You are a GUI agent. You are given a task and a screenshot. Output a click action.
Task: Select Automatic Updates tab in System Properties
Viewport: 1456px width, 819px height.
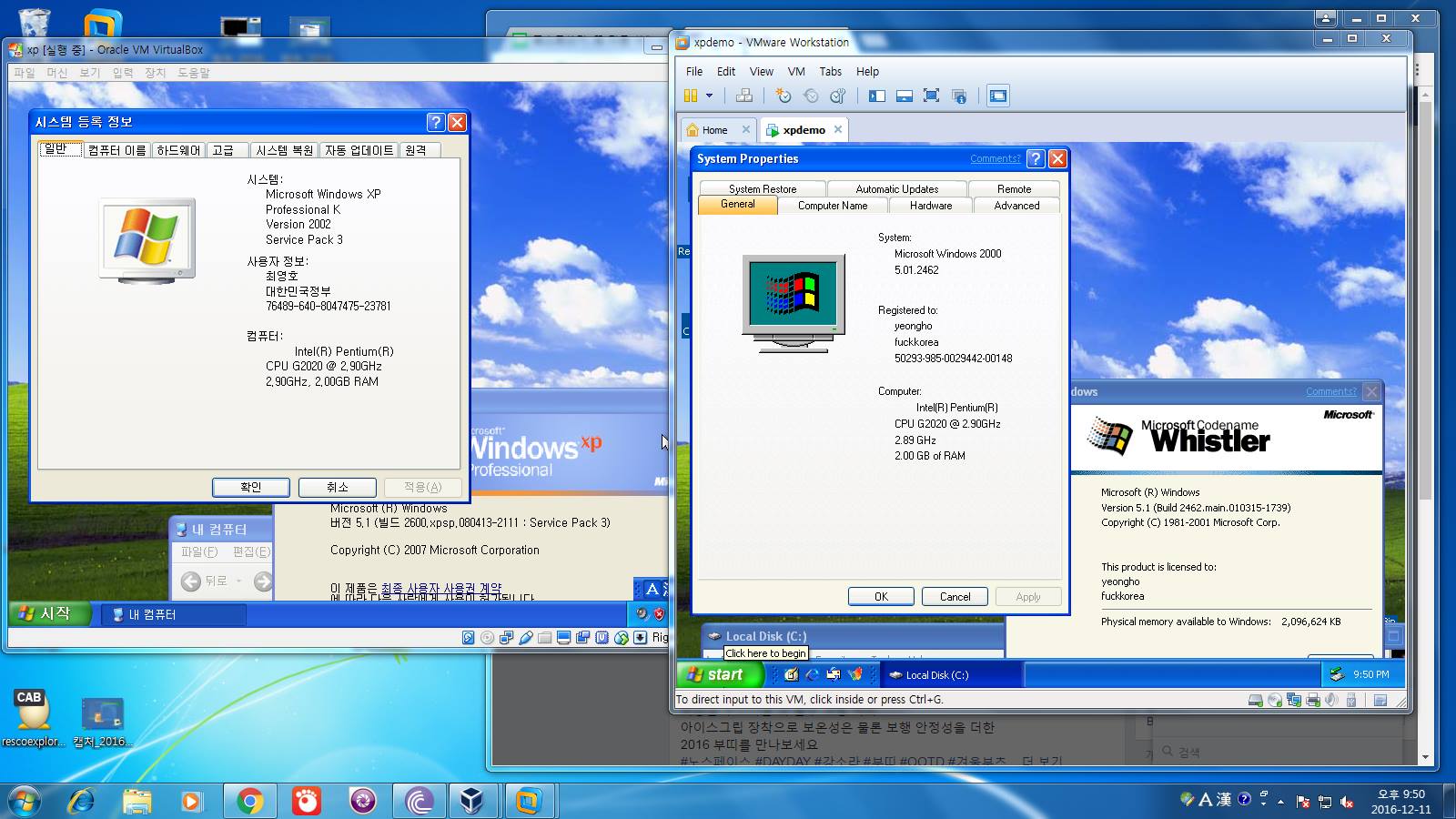897,188
